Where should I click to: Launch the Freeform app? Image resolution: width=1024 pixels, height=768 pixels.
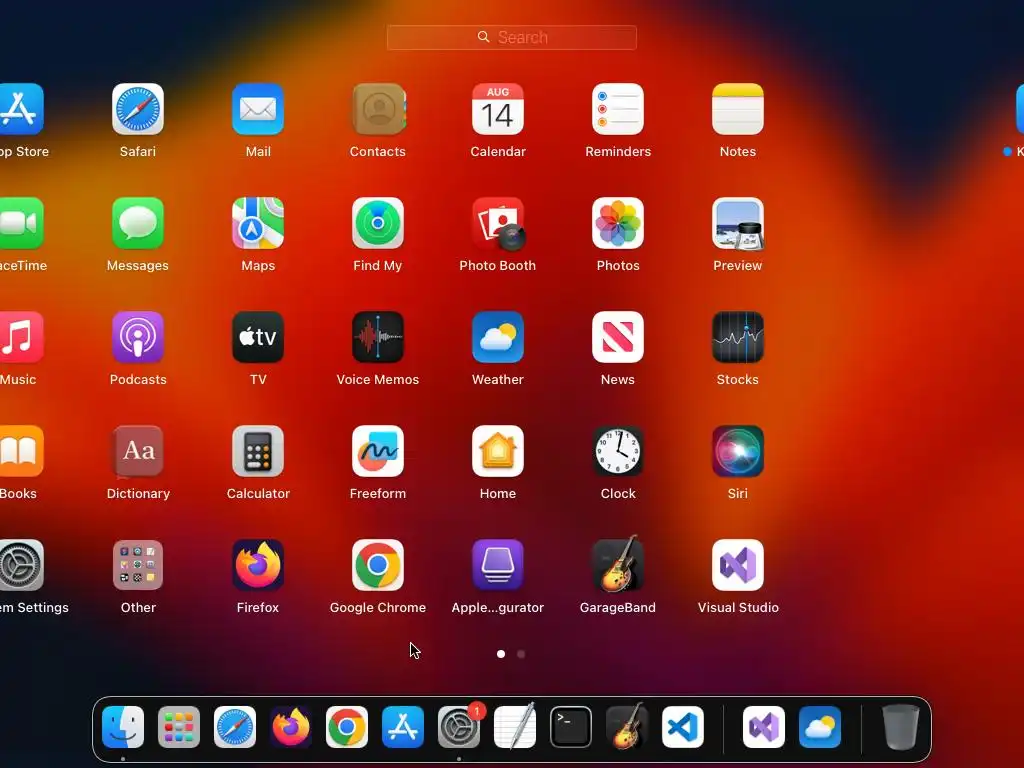coord(378,451)
